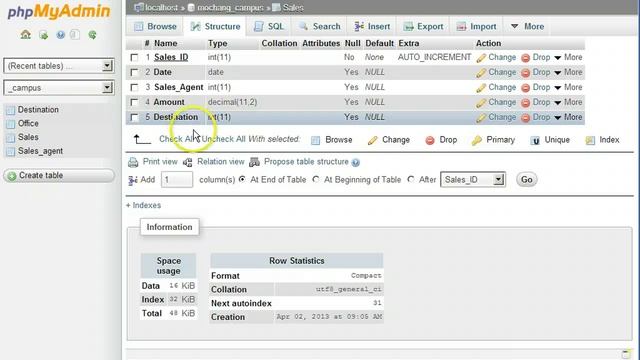Click the red Drop icon for Date row
Viewport: 640px width, 360px height.
pos(526,73)
